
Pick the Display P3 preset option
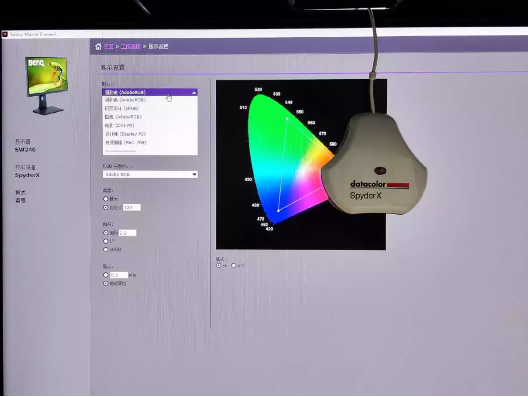point(150,134)
